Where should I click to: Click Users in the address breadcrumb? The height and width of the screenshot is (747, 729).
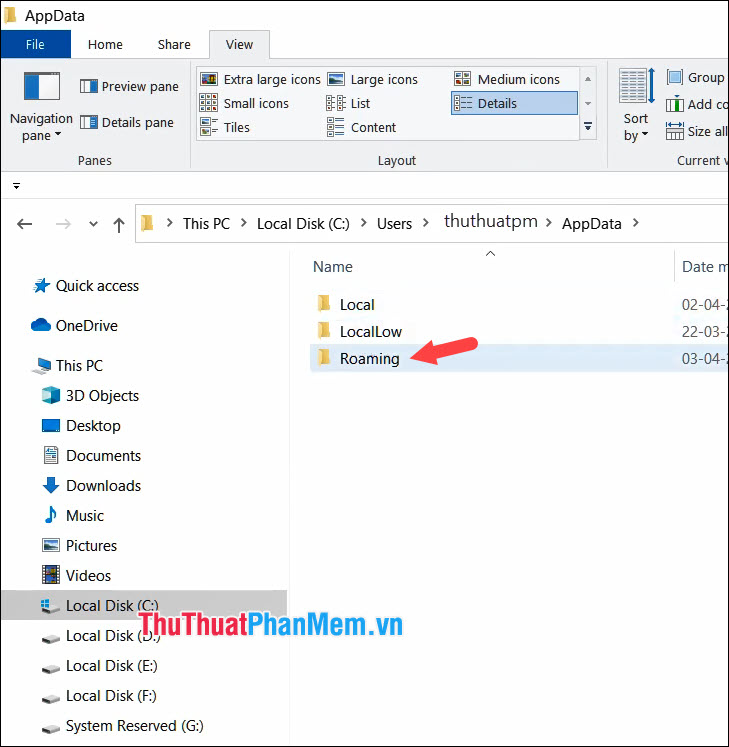tap(394, 224)
